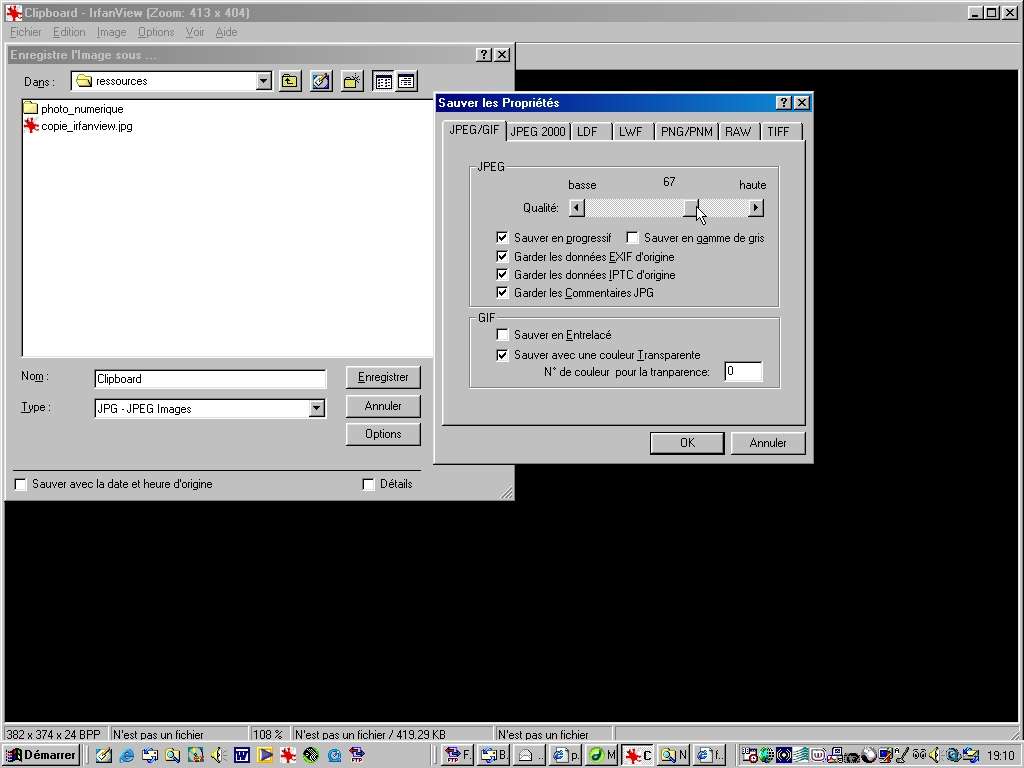Open the PNG/PNM tab
Screen dimensions: 1024x768
tap(686, 131)
